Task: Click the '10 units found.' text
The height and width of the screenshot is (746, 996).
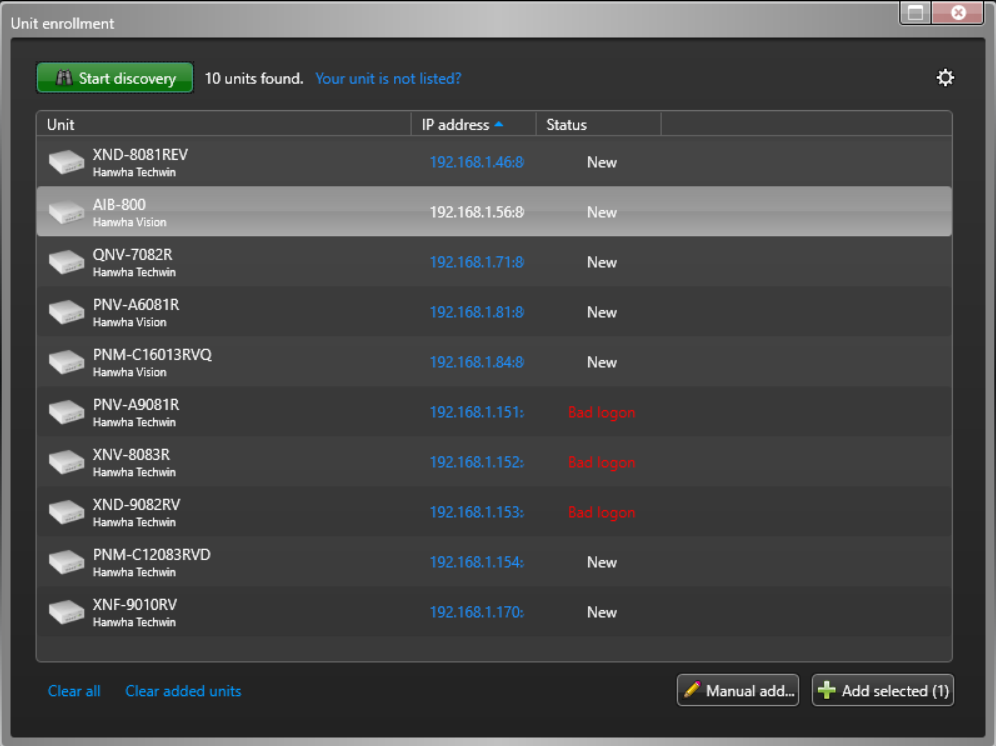Action: click(253, 78)
